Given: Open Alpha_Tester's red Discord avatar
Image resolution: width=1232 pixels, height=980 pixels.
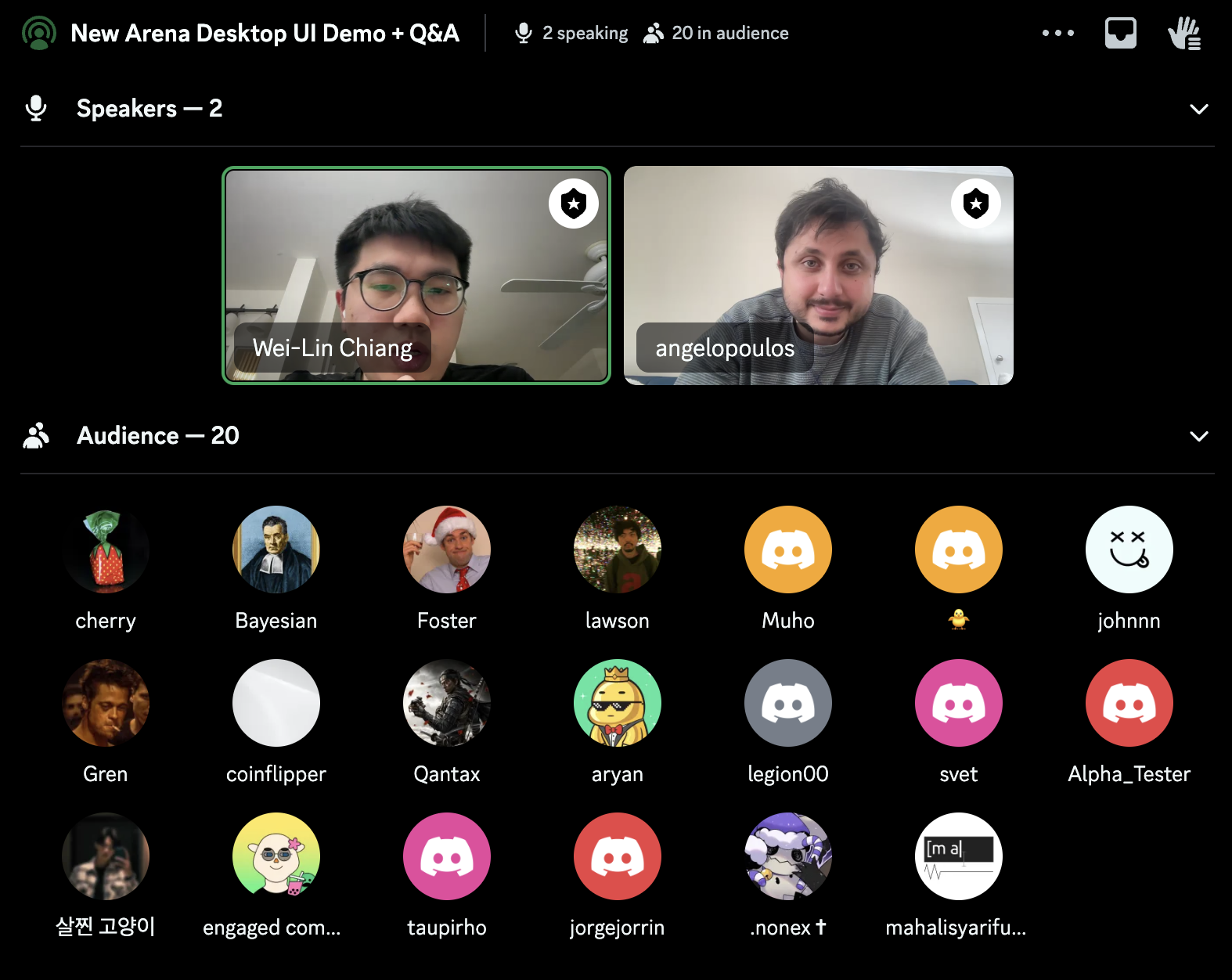Looking at the screenshot, I should 1129,703.
